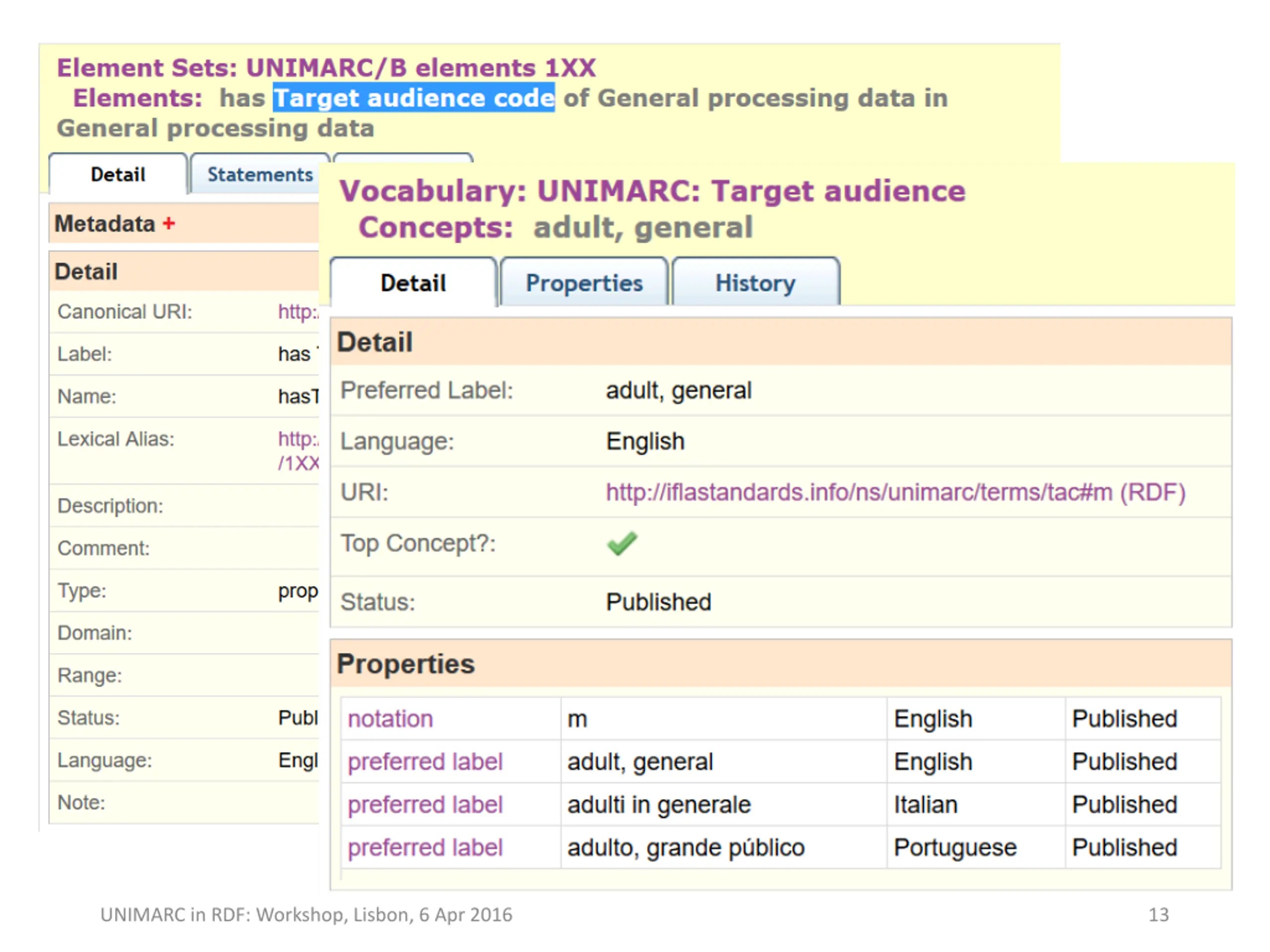The width and height of the screenshot is (1270, 952).
Task: Click the English cell in the notation row
Action: [x=976, y=719]
